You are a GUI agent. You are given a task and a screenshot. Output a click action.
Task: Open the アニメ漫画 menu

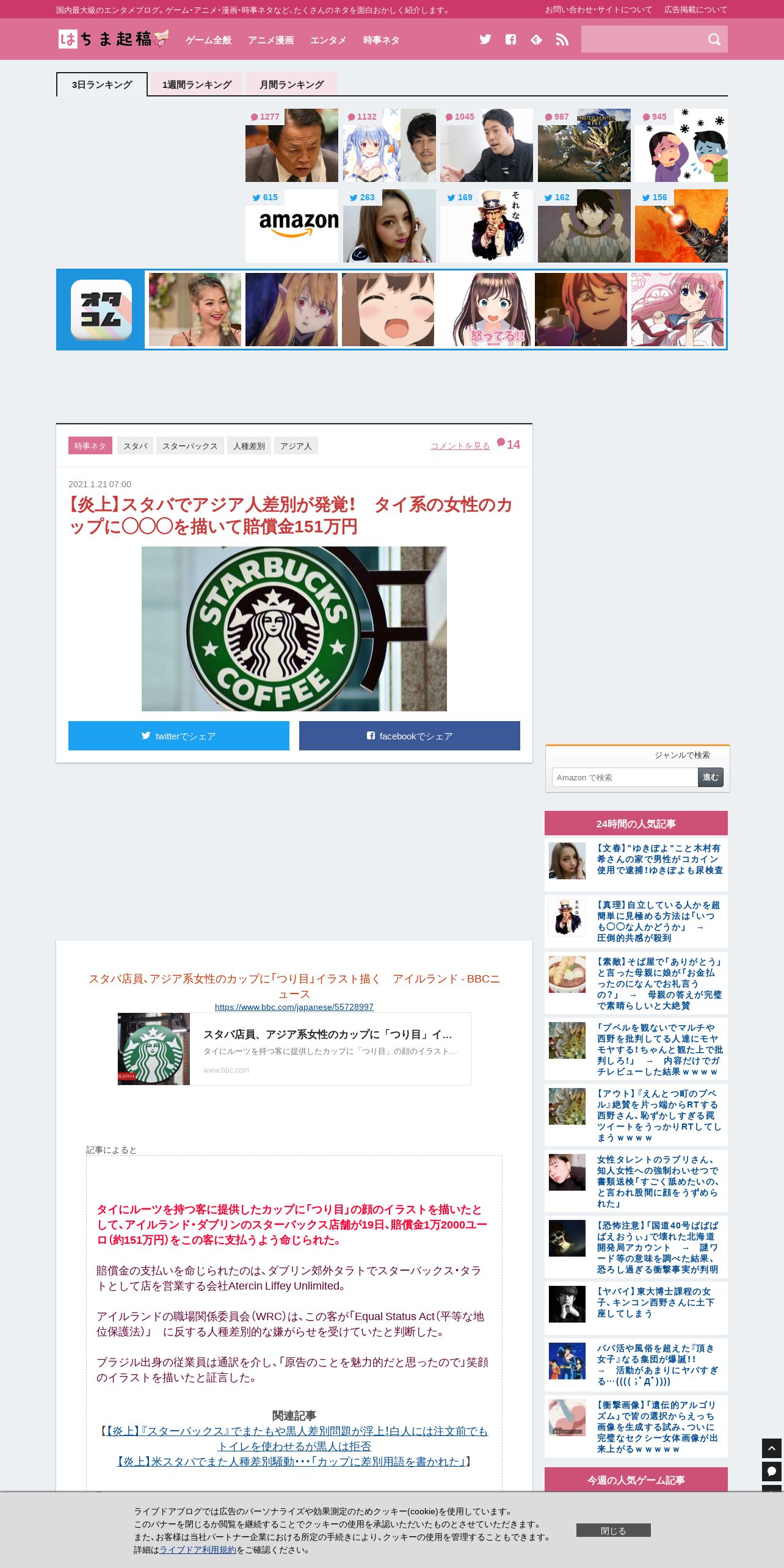(270, 40)
